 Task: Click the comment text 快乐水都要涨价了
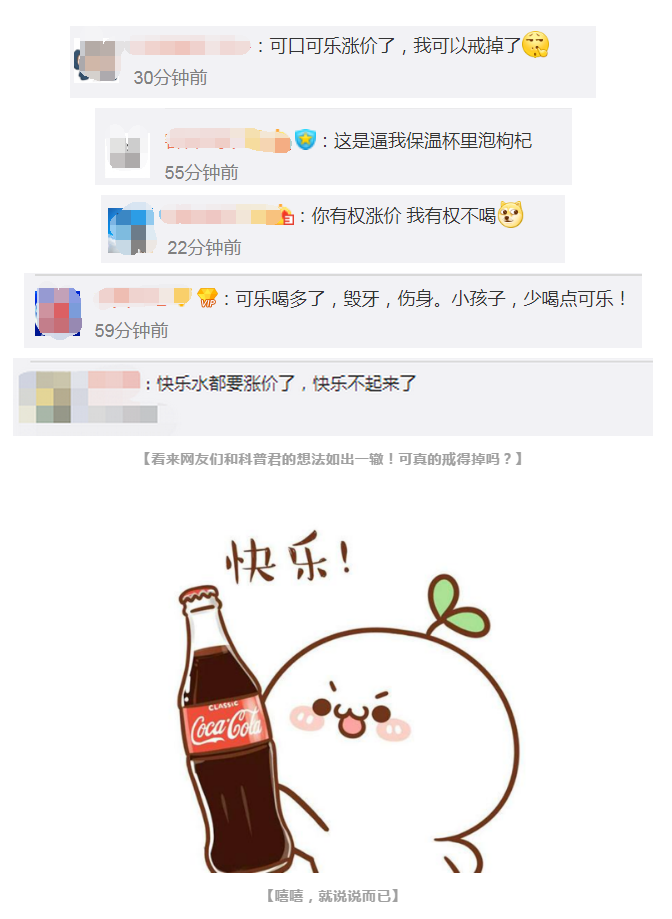point(226,384)
